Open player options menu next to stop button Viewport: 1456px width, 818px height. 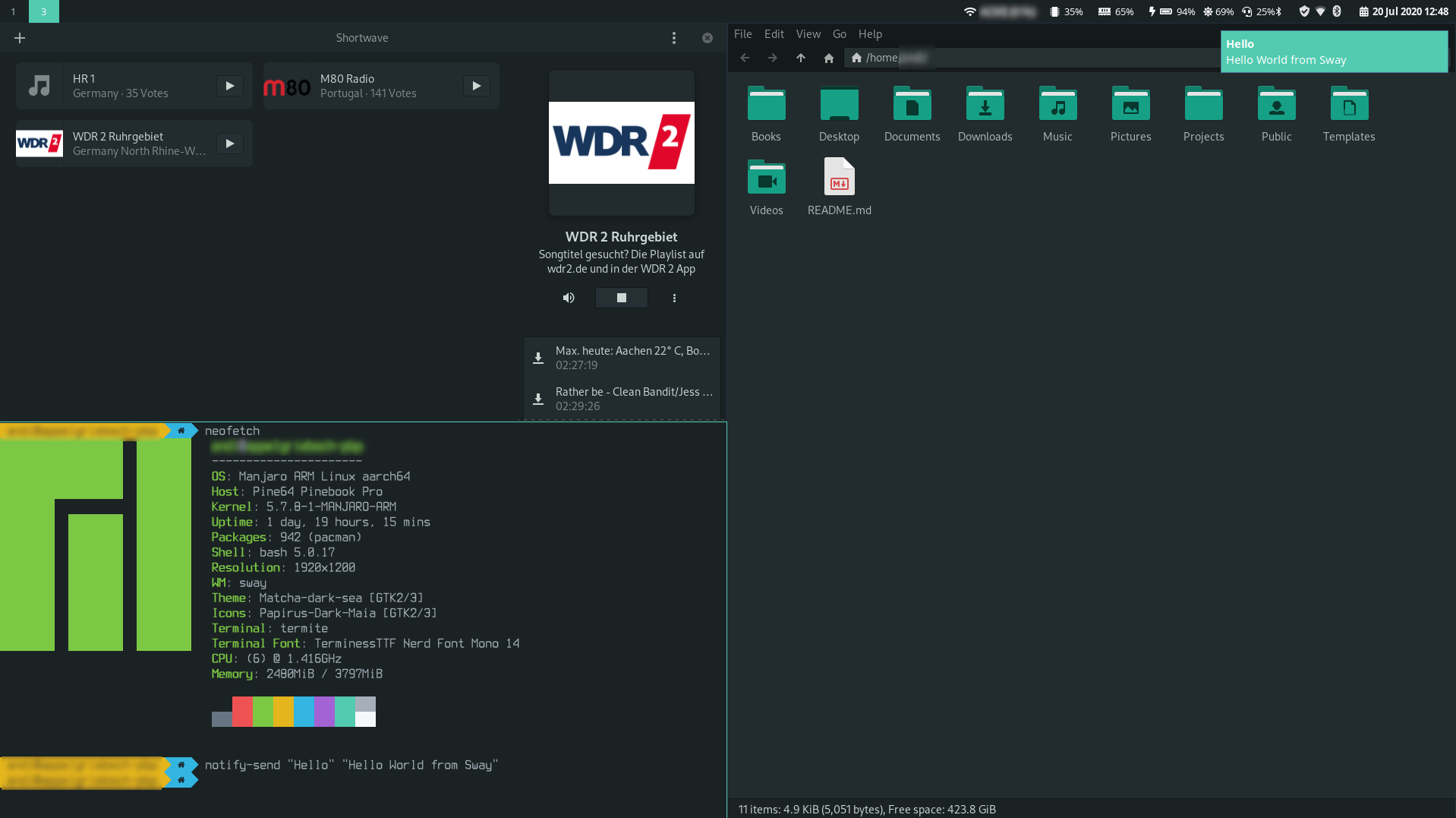(x=674, y=298)
